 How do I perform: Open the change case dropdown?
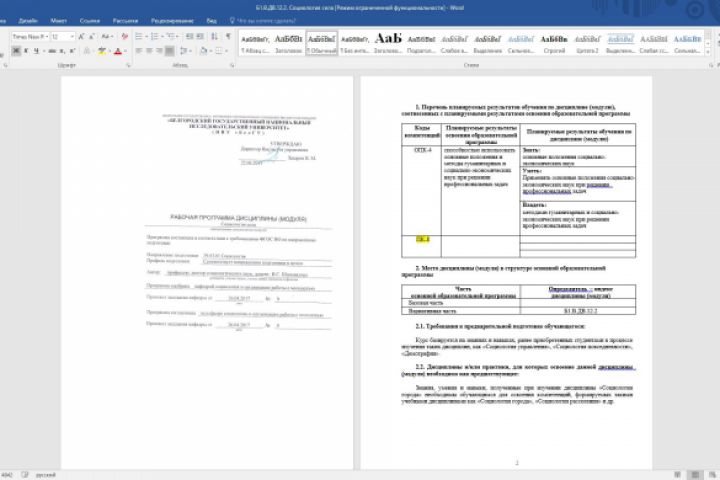pyautogui.click(x=107, y=36)
